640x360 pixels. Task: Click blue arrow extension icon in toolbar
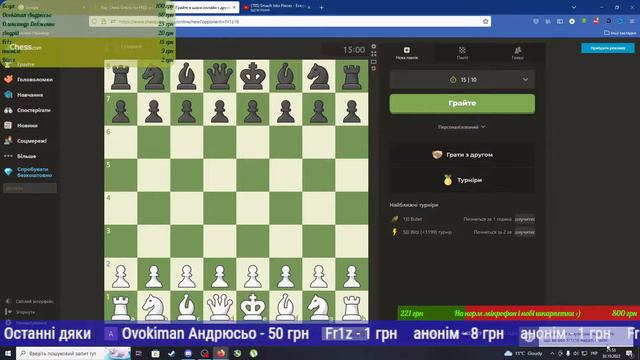click(x=620, y=21)
